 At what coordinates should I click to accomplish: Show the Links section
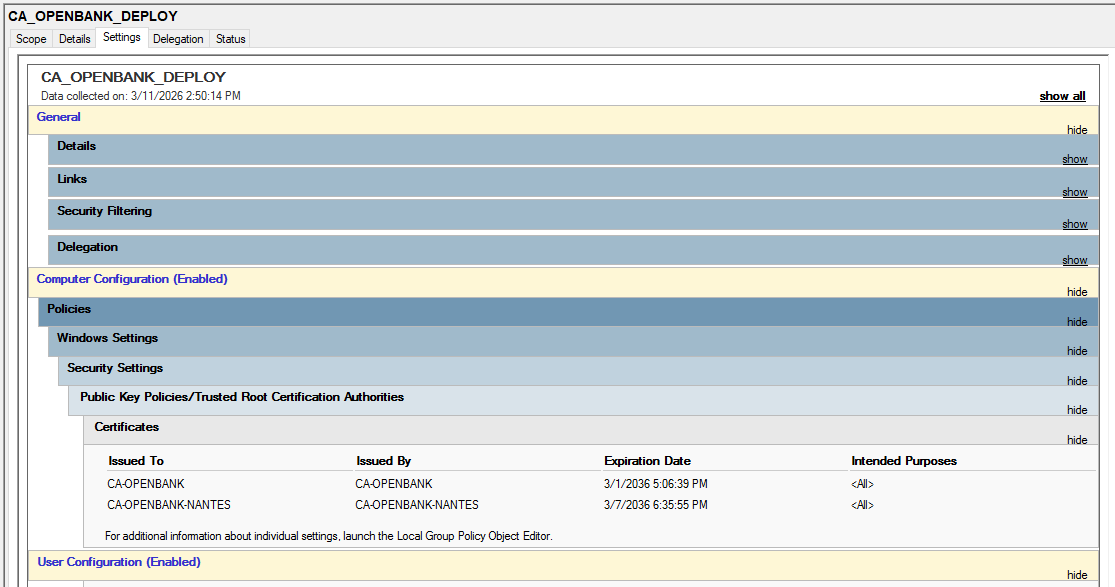click(1074, 192)
